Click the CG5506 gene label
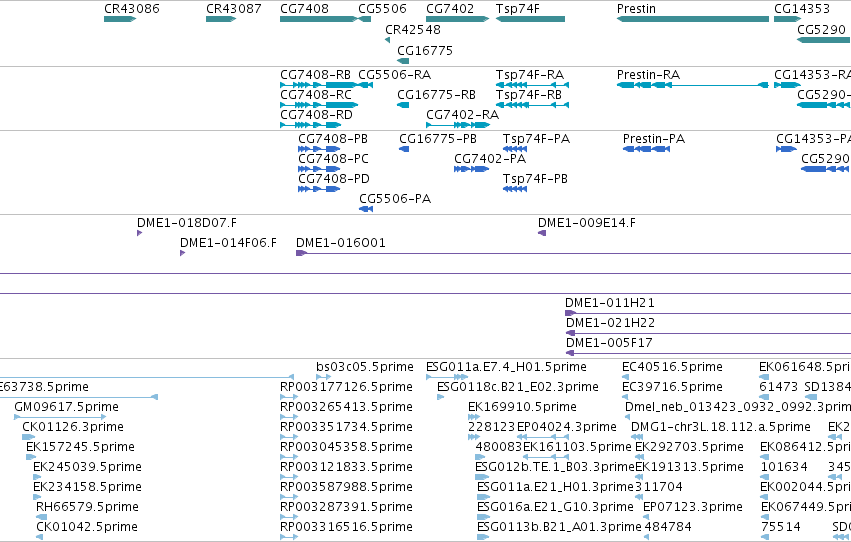Image resolution: width=851 pixels, height=542 pixels. [382, 9]
